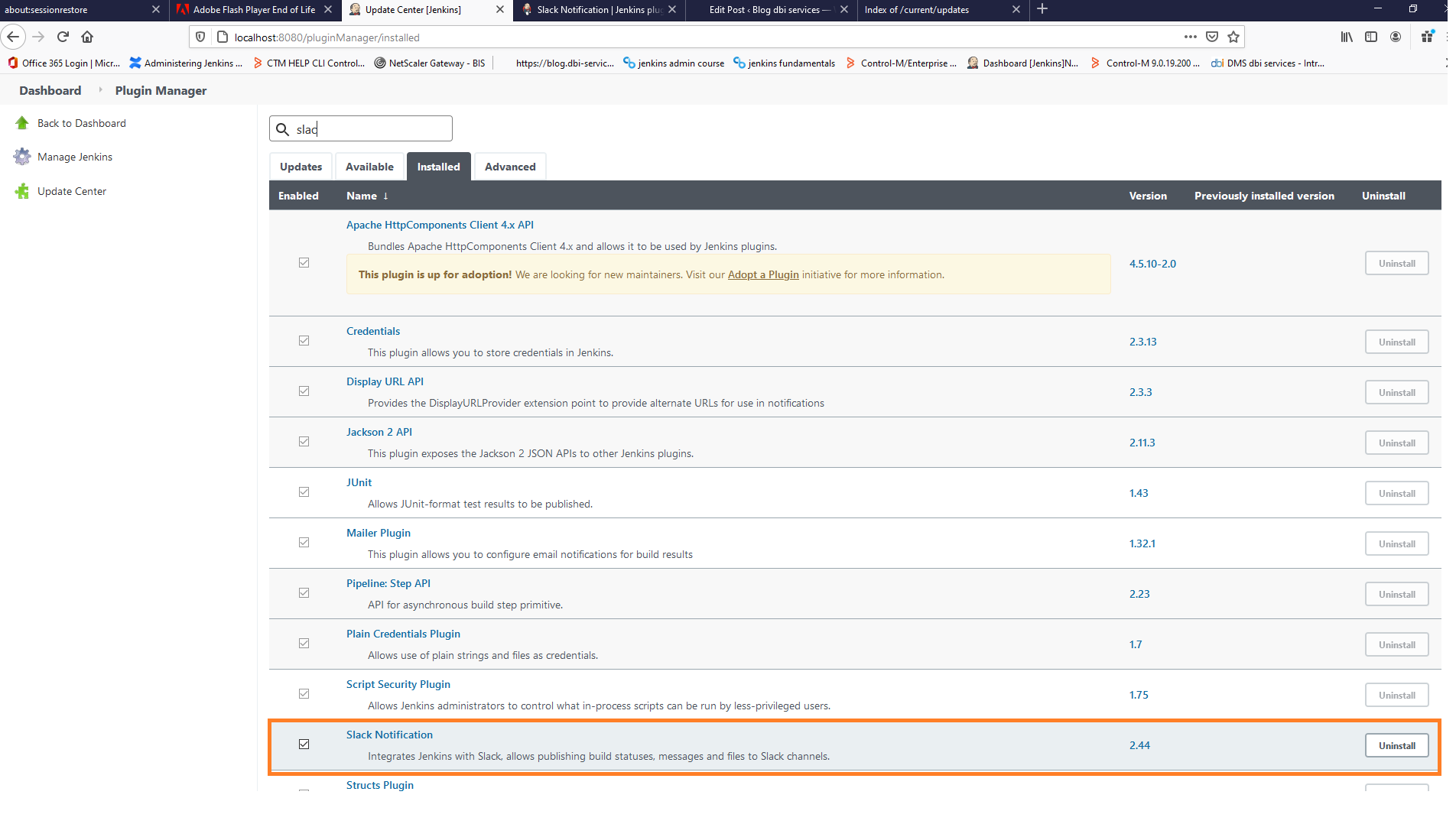Click the Back to Dashboard green arrow icon
This screenshot has width=1456, height=824.
(x=22, y=123)
